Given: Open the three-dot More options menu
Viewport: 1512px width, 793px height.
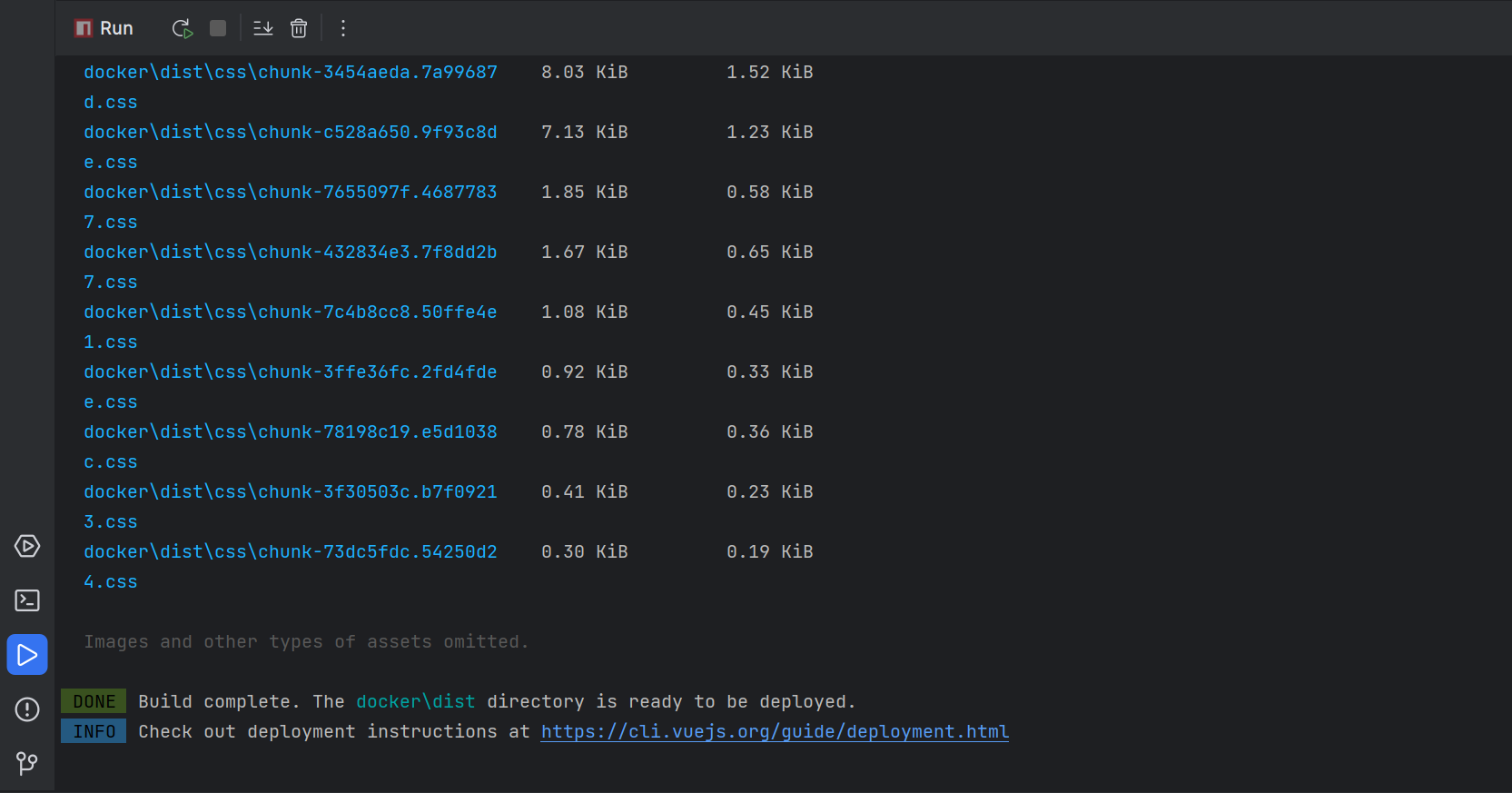Looking at the screenshot, I should 343,29.
